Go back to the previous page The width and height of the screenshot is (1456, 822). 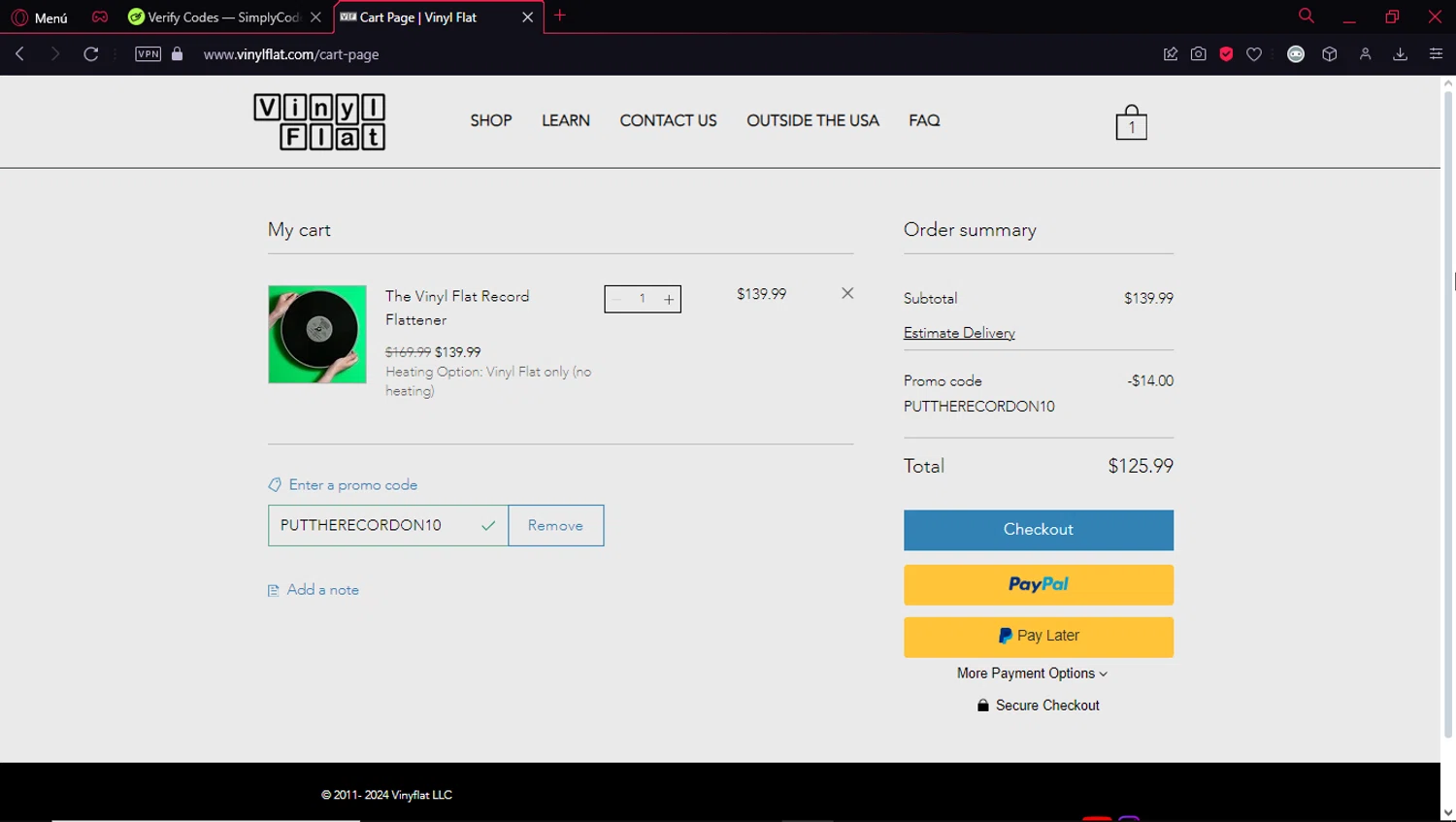[x=20, y=54]
